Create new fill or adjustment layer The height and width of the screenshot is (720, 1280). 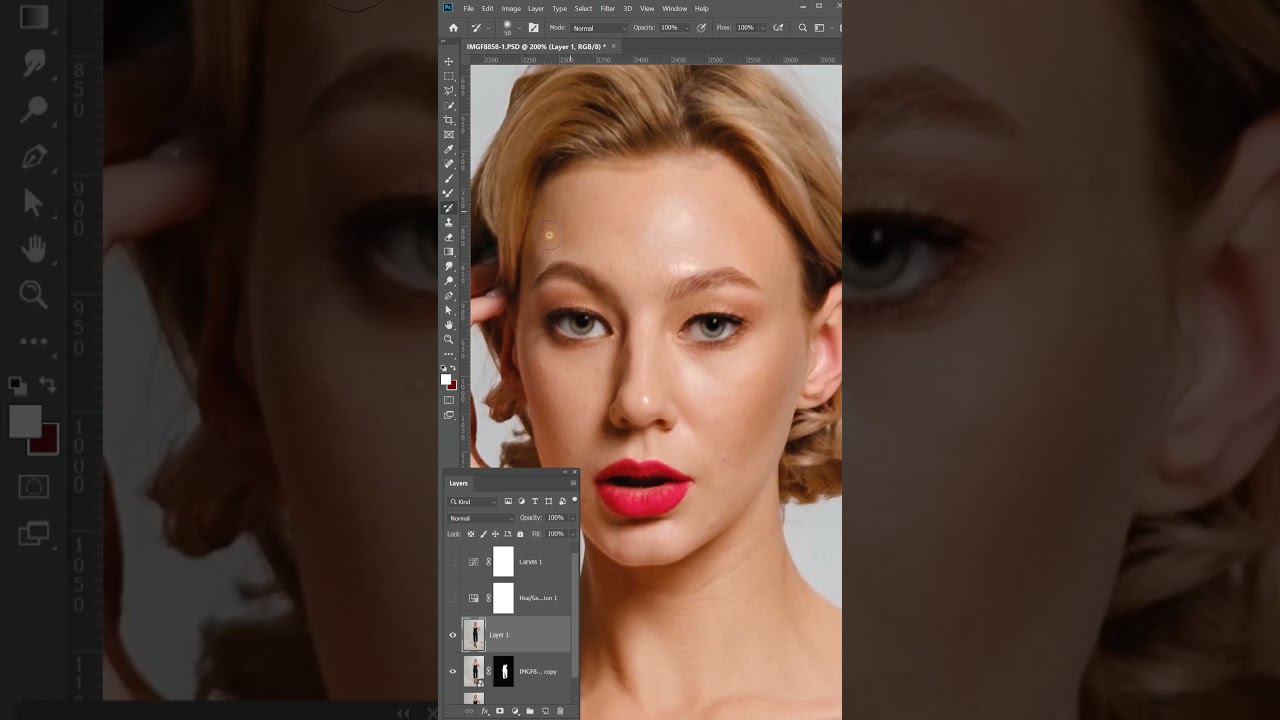click(515, 711)
